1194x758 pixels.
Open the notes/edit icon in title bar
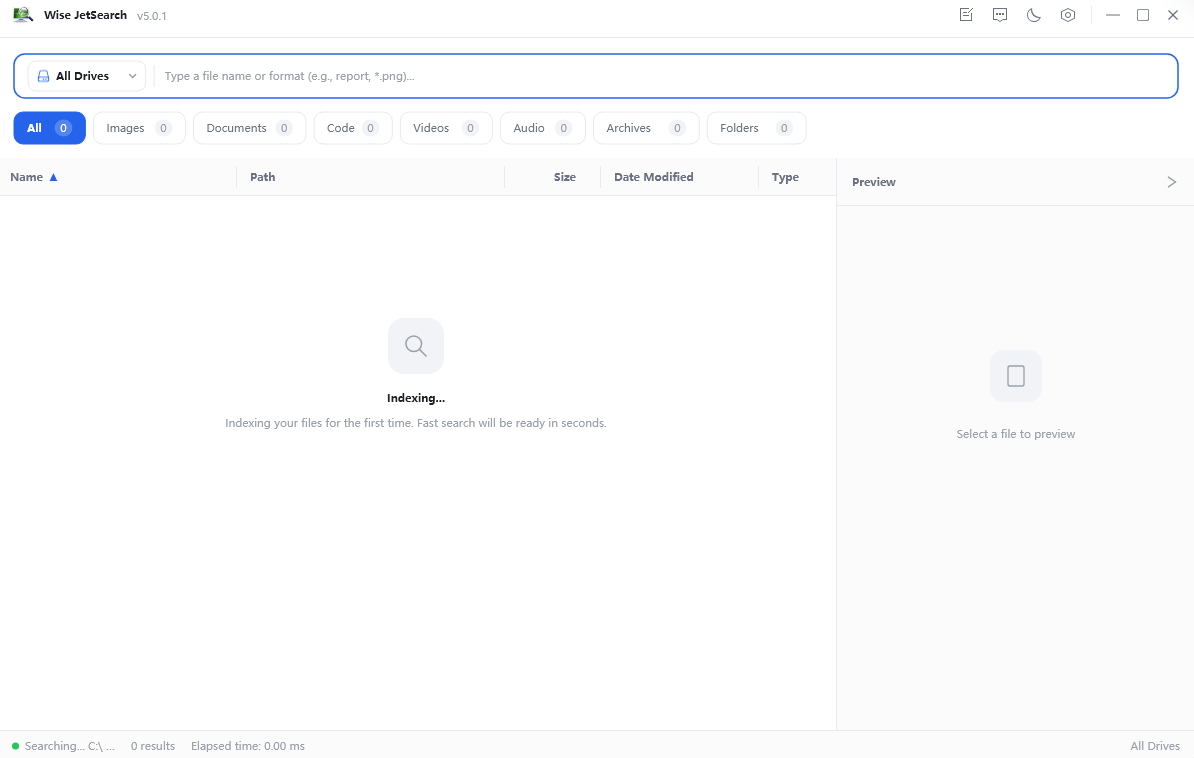tap(966, 14)
